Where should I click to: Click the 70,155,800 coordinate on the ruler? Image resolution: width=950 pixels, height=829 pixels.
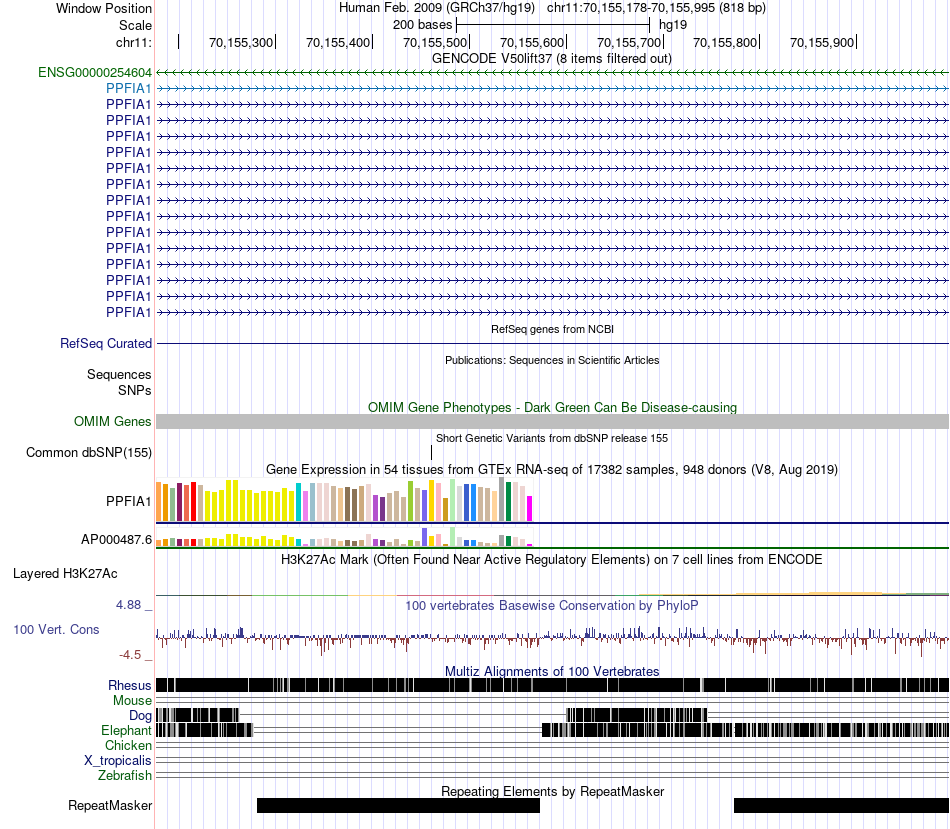[725, 42]
